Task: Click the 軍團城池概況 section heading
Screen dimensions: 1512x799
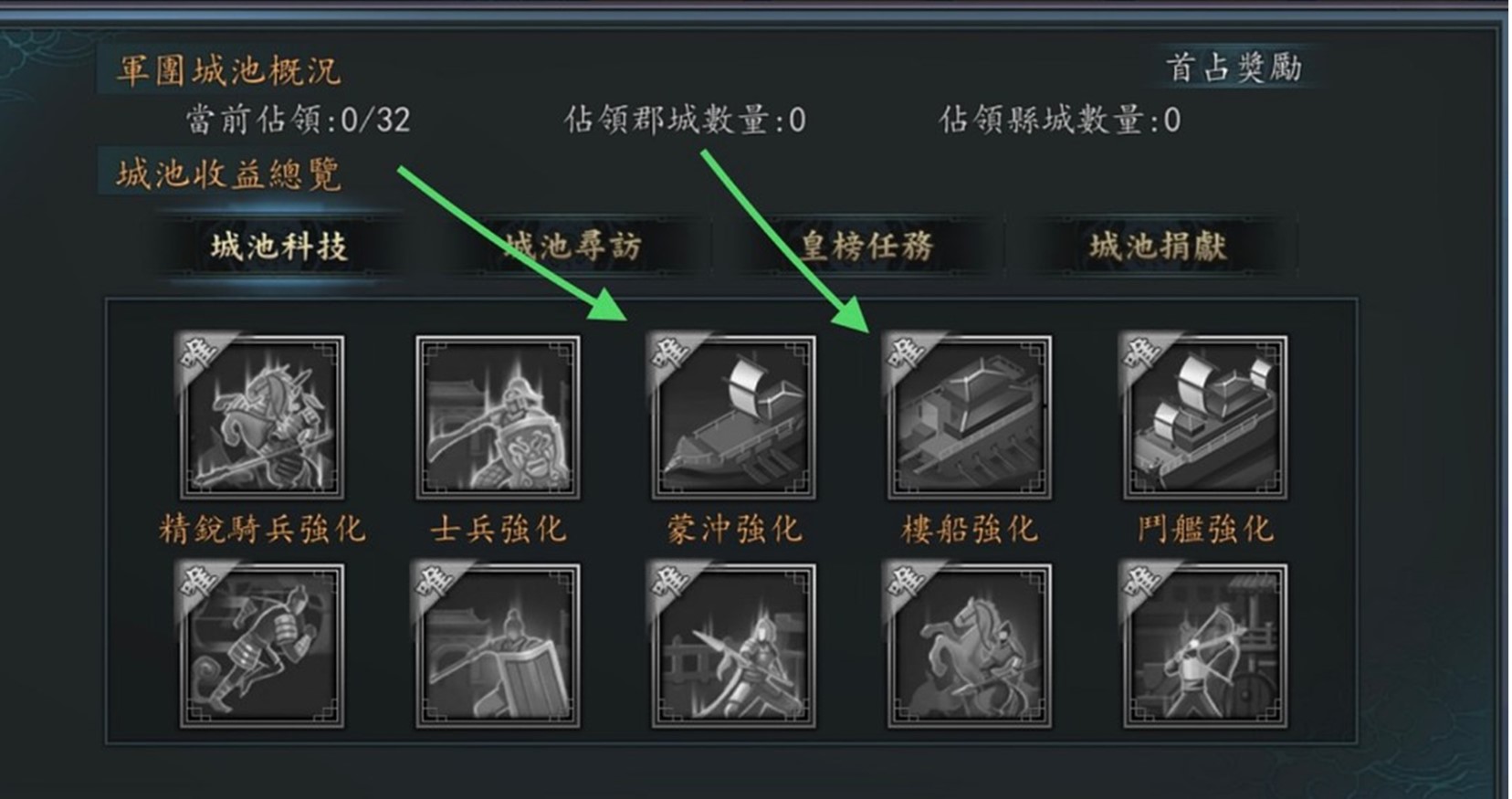Action: click(x=228, y=70)
